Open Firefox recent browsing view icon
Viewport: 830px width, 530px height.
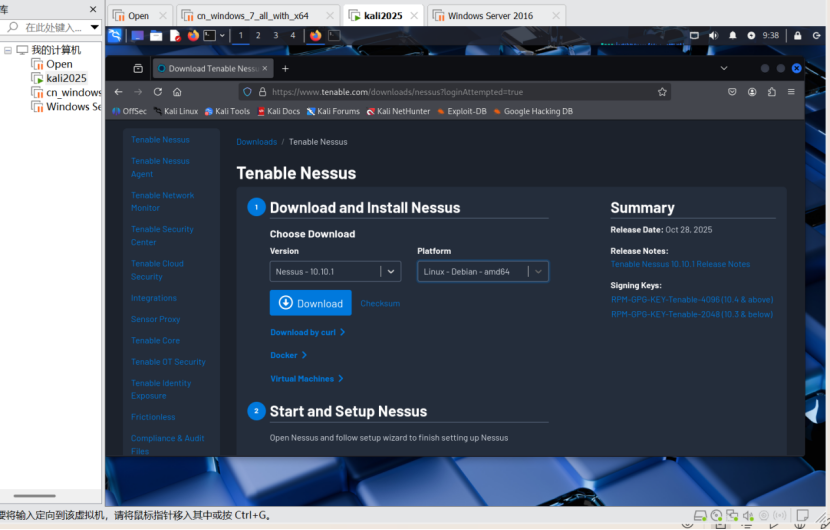[x=138, y=68]
